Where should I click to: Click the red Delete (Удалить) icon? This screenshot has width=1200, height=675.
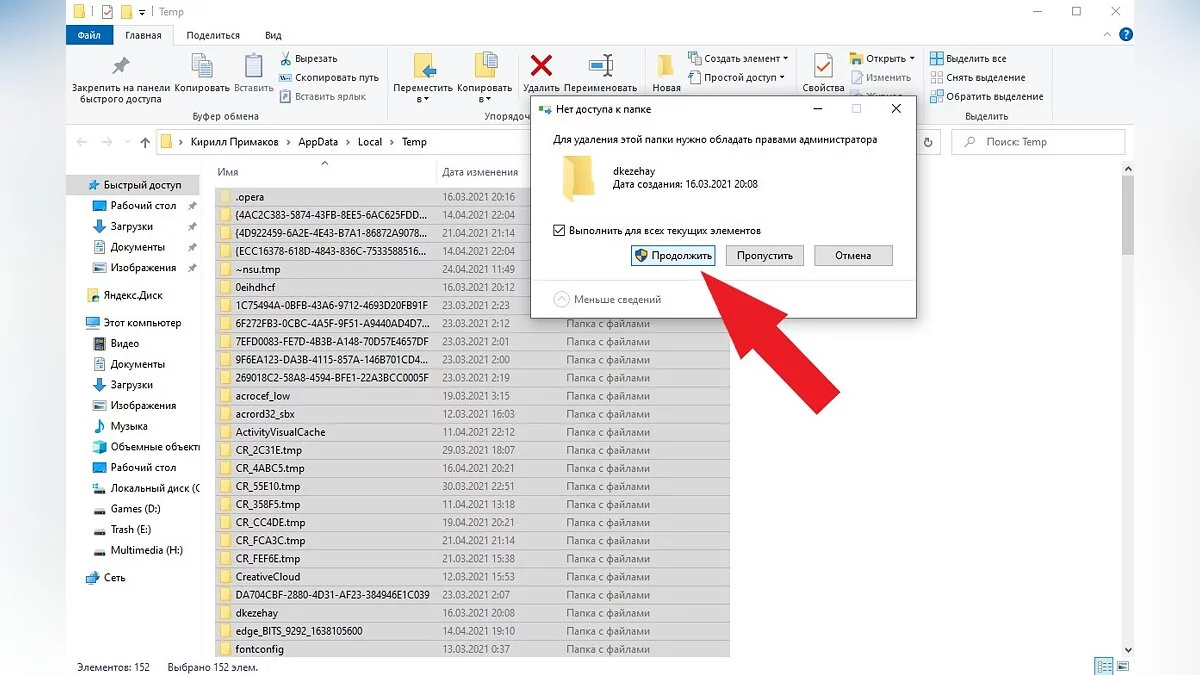point(541,67)
